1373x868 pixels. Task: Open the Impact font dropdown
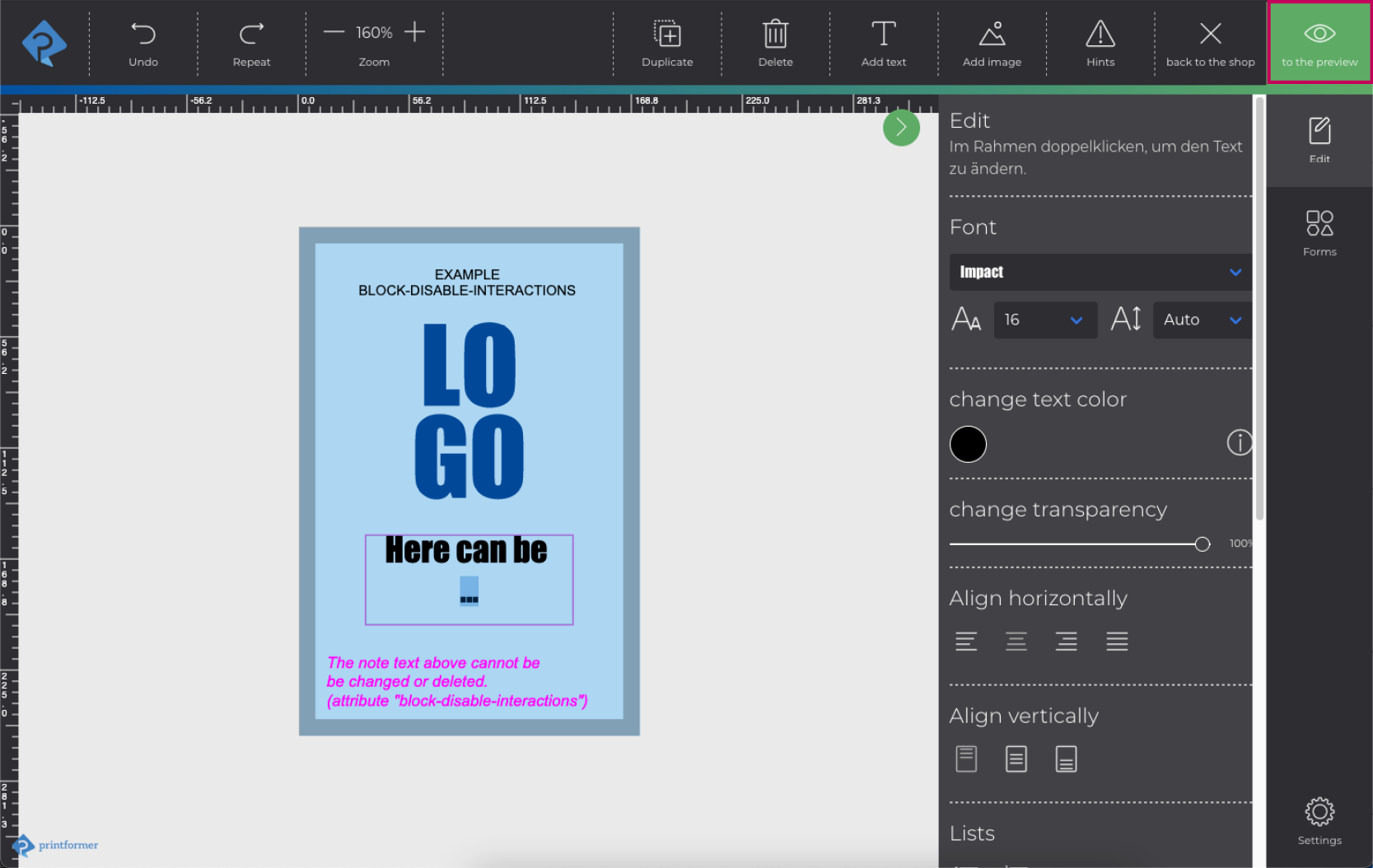tap(1100, 273)
